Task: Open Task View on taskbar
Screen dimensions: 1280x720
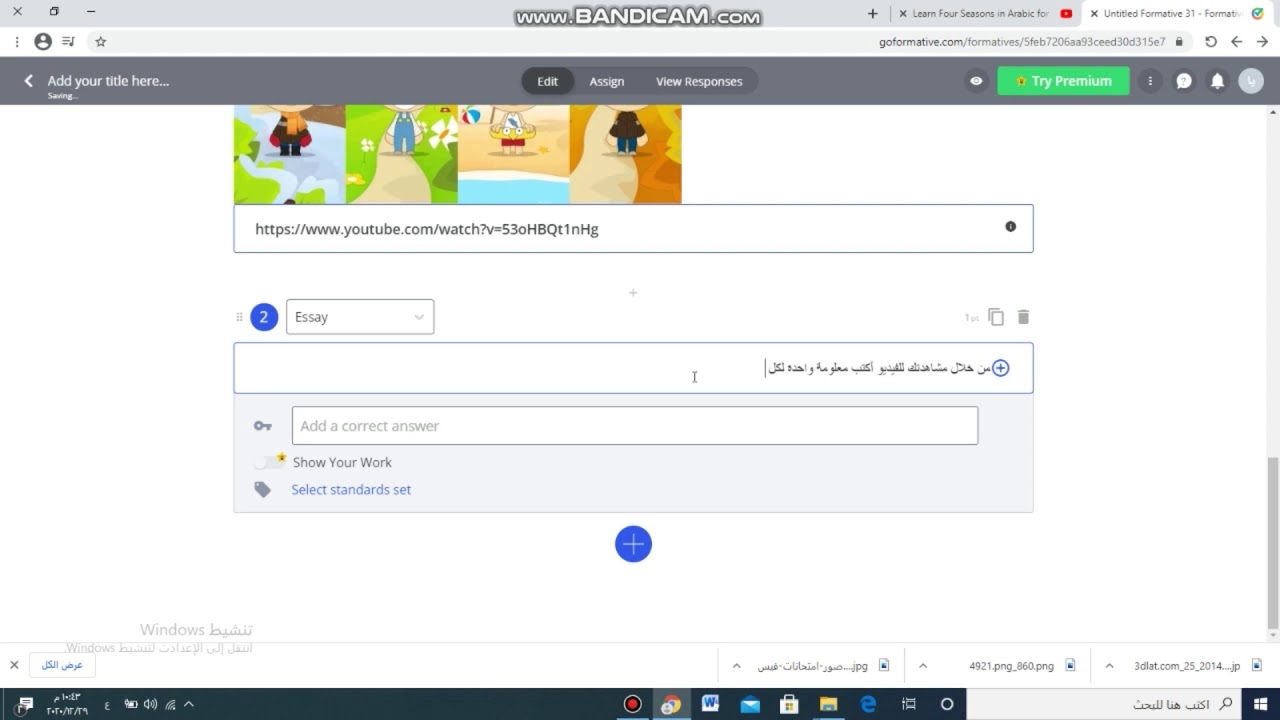Action: tap(908, 704)
